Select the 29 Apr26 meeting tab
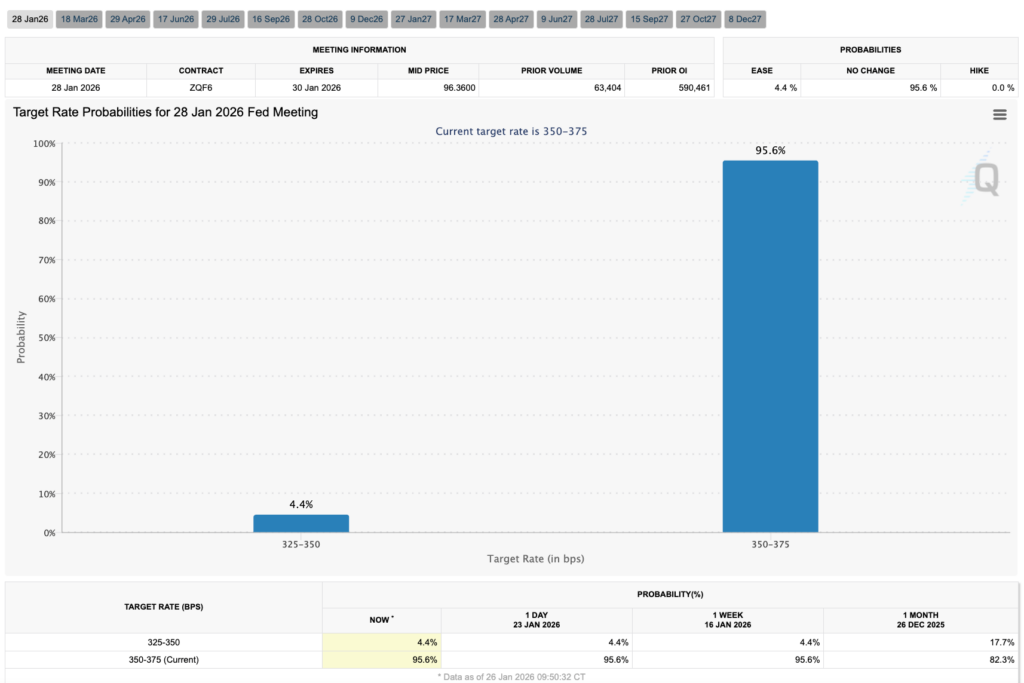Screen dimensions: 1024x683 pyautogui.click(x=128, y=19)
